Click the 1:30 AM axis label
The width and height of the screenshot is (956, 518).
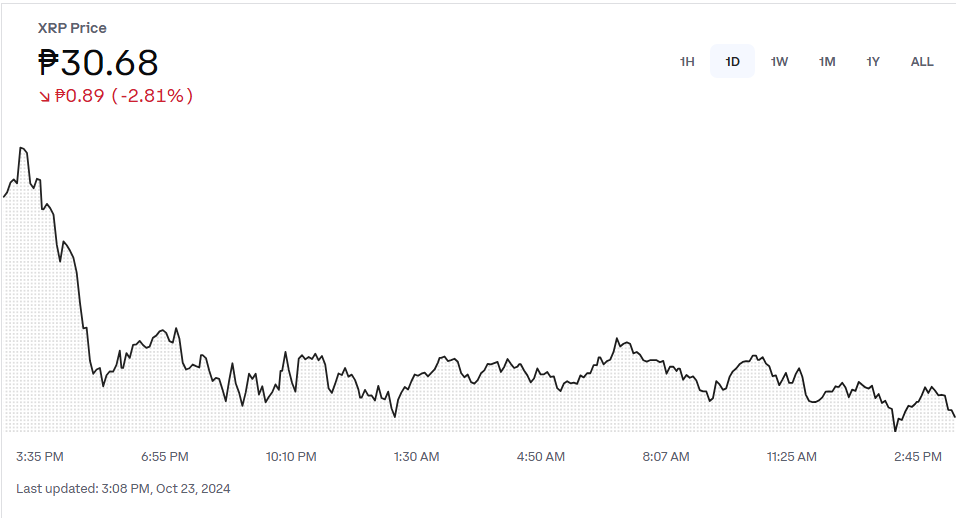[x=416, y=457]
